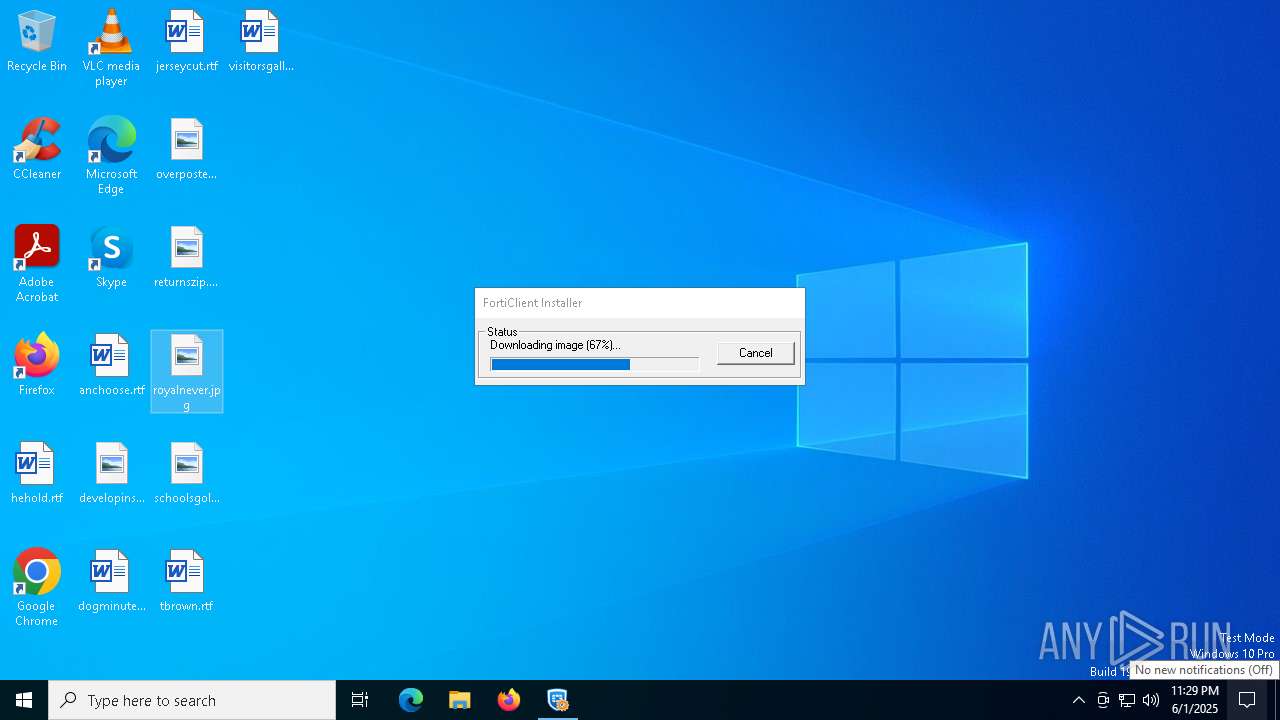Open Task View from the taskbar
This screenshot has height=720, width=1280.
[360, 700]
